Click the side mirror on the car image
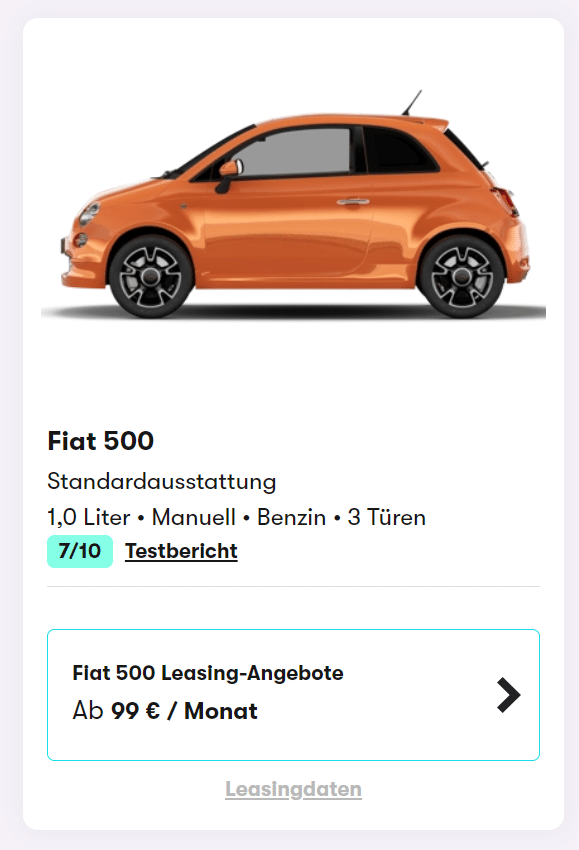This screenshot has width=579, height=850. (x=228, y=175)
